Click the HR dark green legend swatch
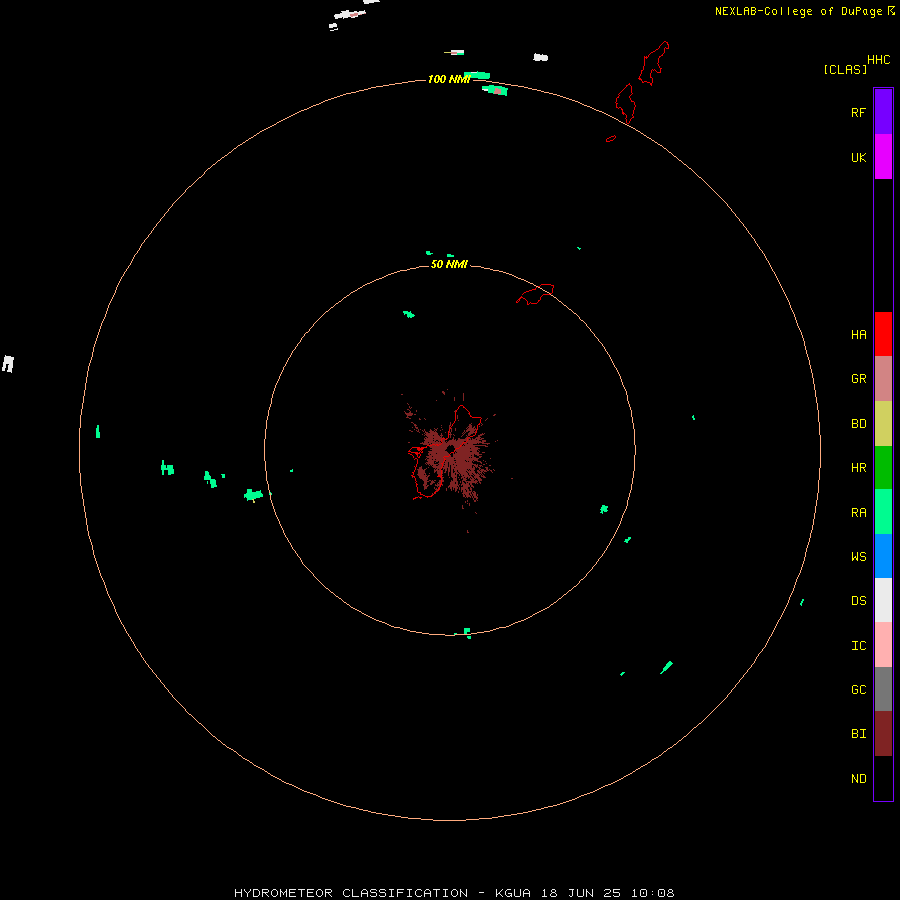The width and height of the screenshot is (900, 900). [883, 467]
